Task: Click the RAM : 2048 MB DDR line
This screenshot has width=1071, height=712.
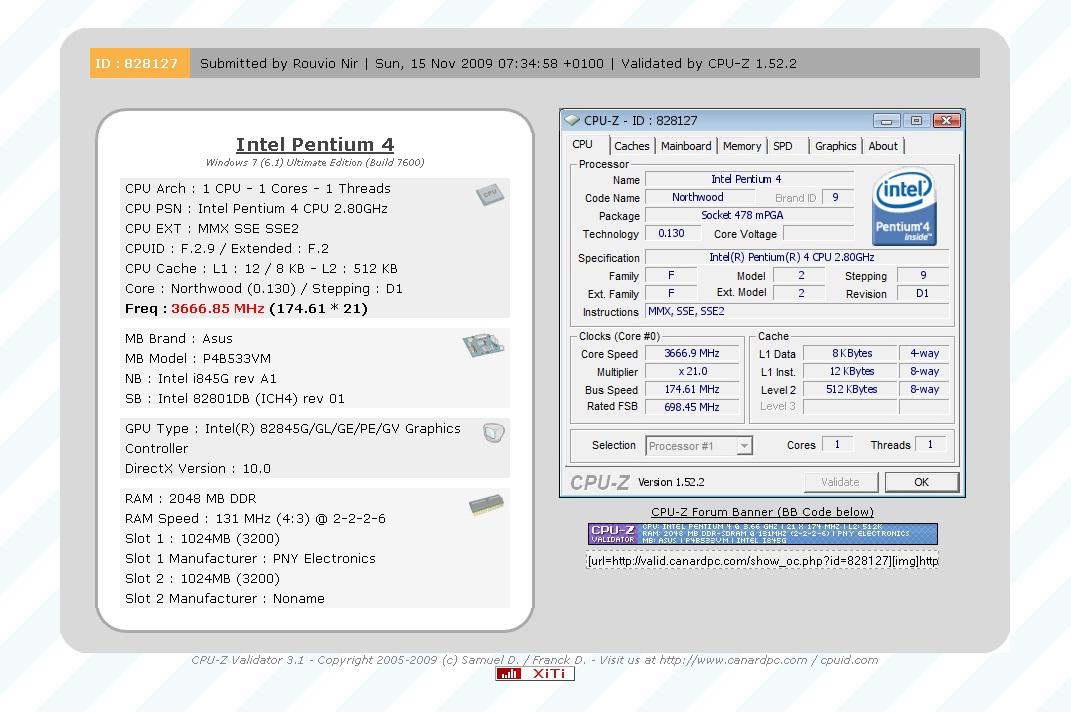Action: pos(191,498)
